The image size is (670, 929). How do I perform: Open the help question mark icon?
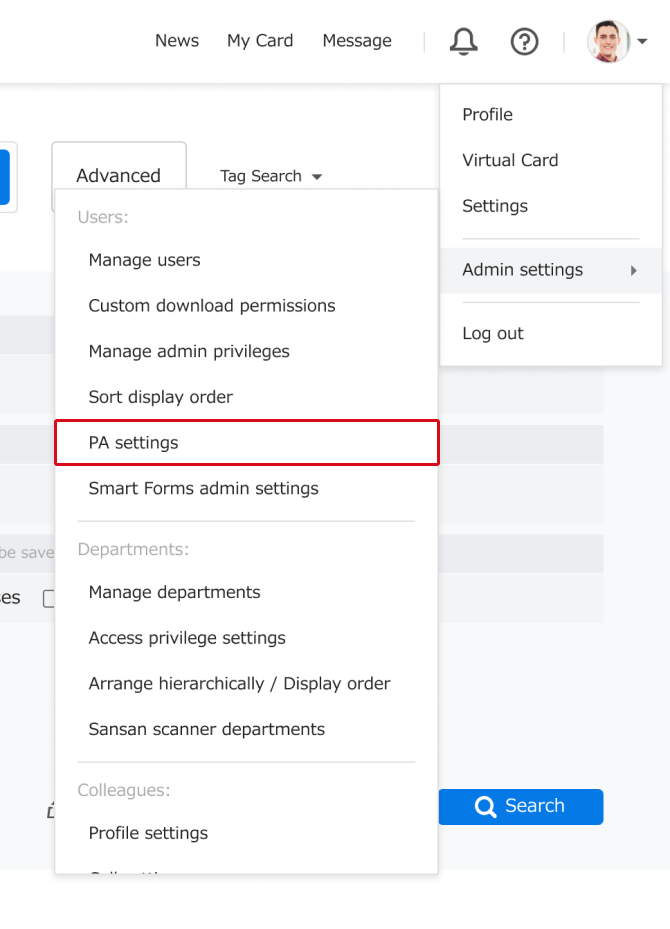pos(524,42)
